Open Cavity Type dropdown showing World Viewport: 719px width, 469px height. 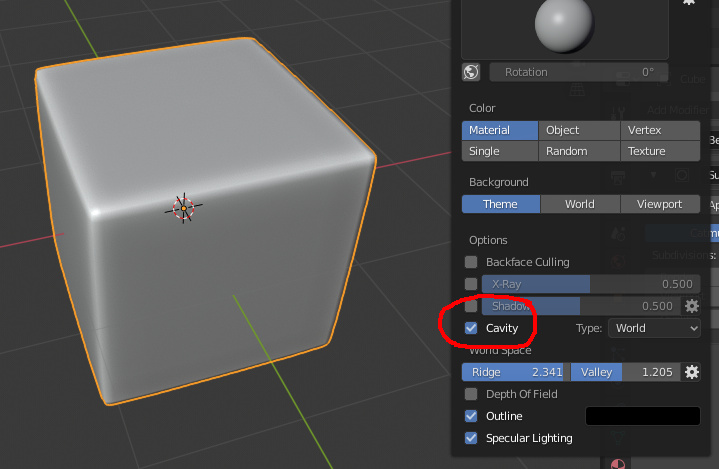pos(654,328)
